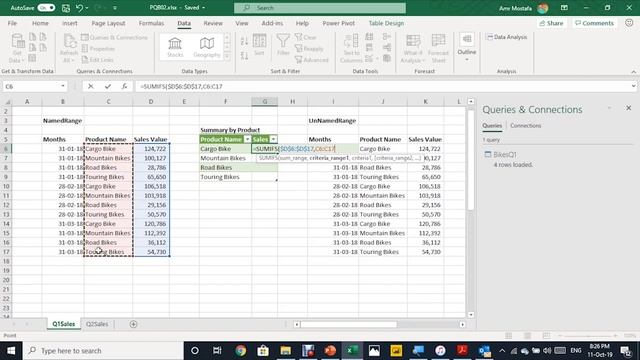640x360 pixels.
Task: Click the Search box in title bar
Action: pos(320,8)
